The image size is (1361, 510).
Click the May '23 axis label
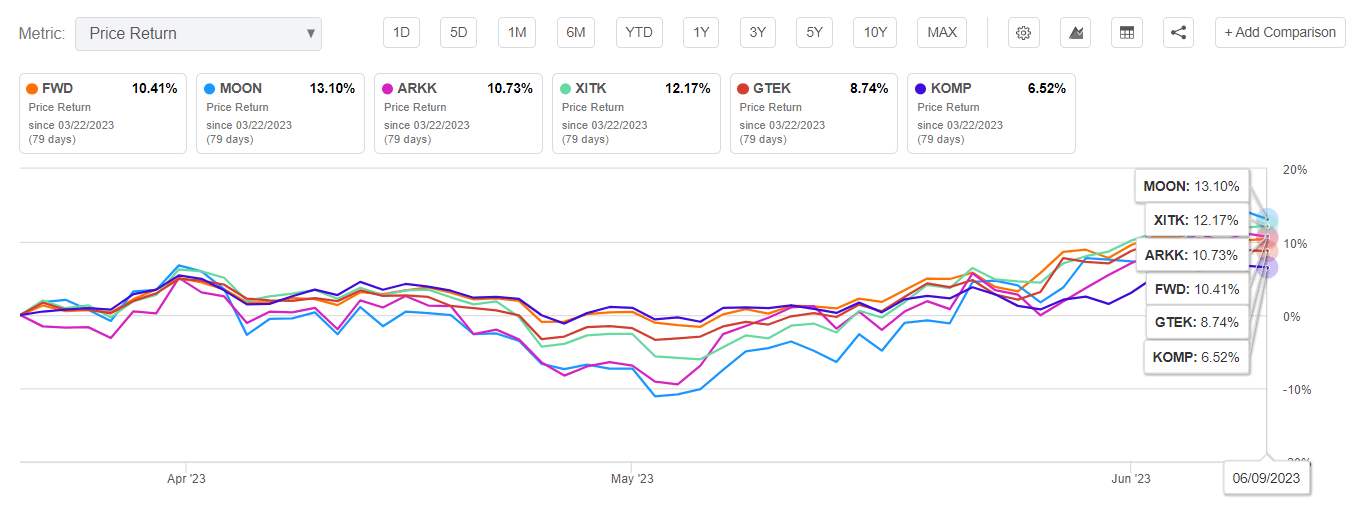tap(632, 479)
